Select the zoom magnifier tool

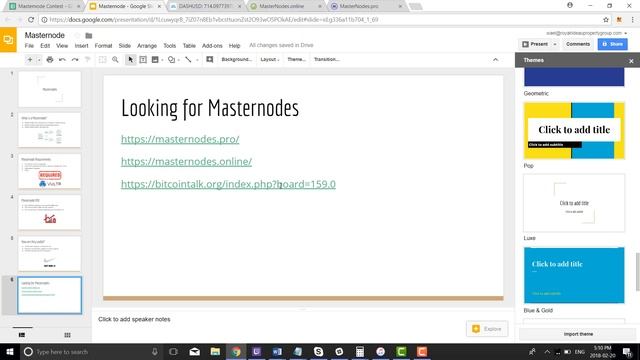tap(115, 60)
